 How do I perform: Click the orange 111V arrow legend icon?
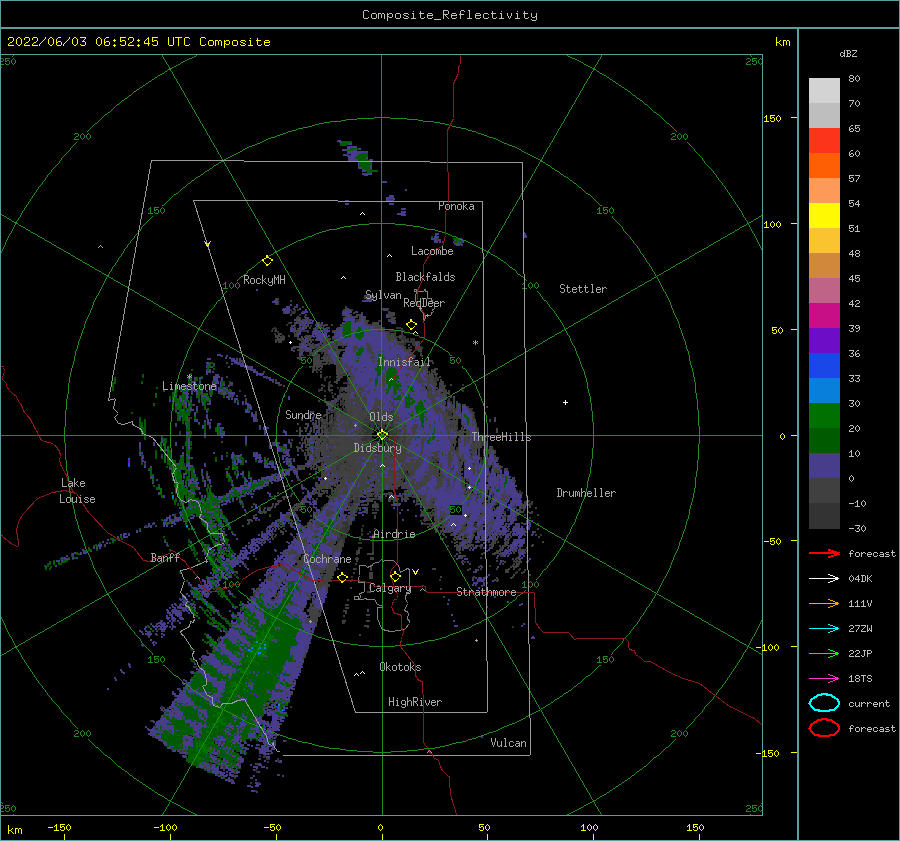point(824,603)
